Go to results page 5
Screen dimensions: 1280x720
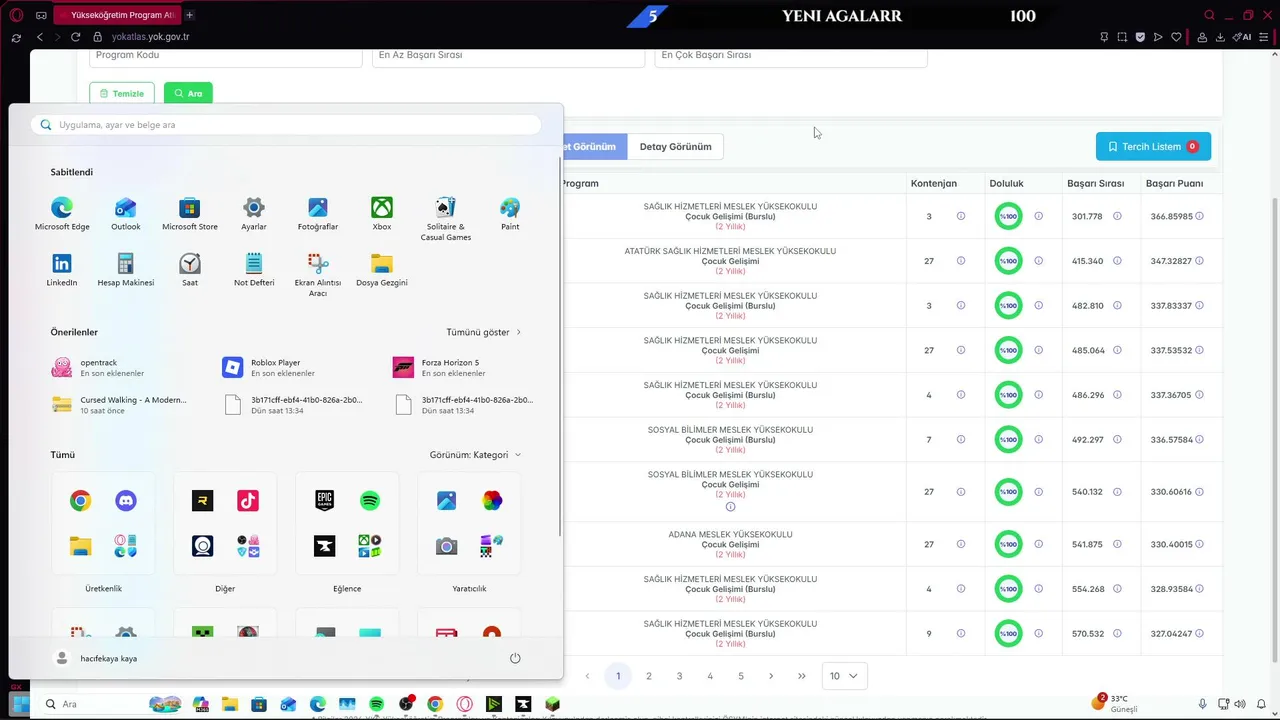tap(741, 676)
